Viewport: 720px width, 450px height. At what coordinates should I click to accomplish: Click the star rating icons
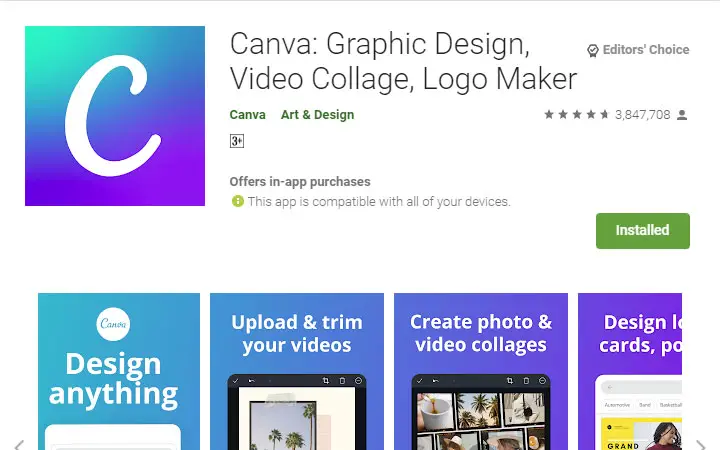[576, 114]
